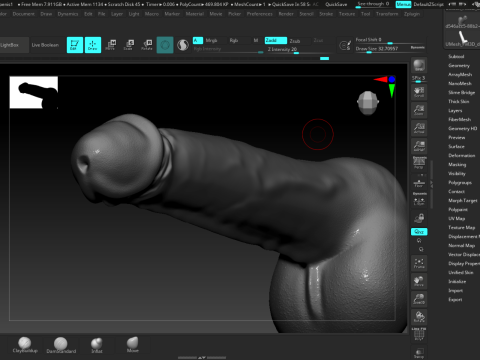Image resolution: width=480 pixels, height=360 pixels.
Task: Click the Export button
Action: pos(455,299)
